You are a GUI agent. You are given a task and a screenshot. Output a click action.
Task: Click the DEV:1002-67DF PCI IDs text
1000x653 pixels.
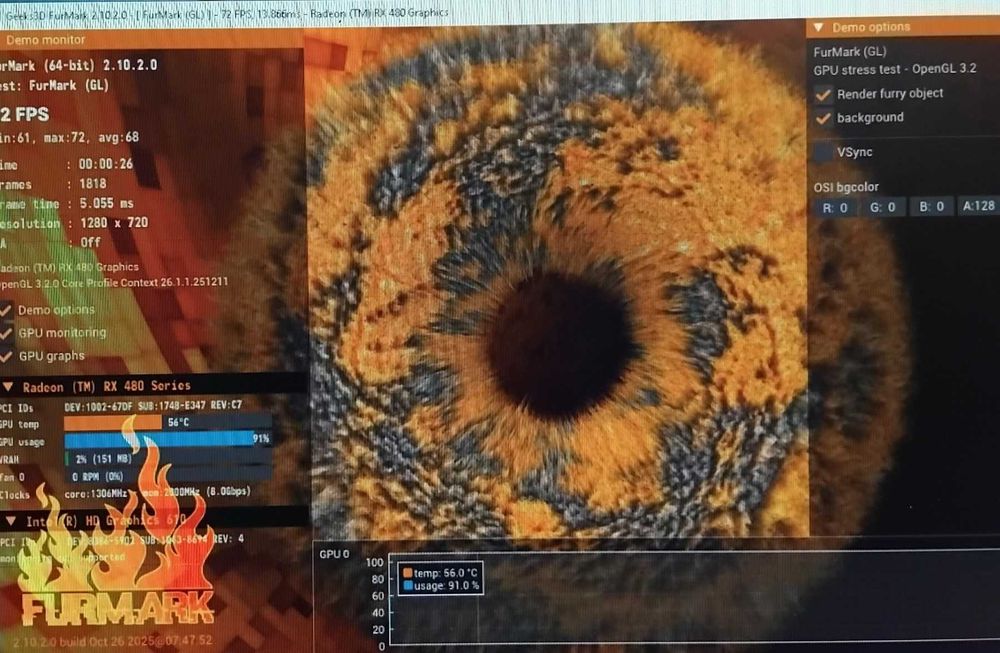click(153, 406)
